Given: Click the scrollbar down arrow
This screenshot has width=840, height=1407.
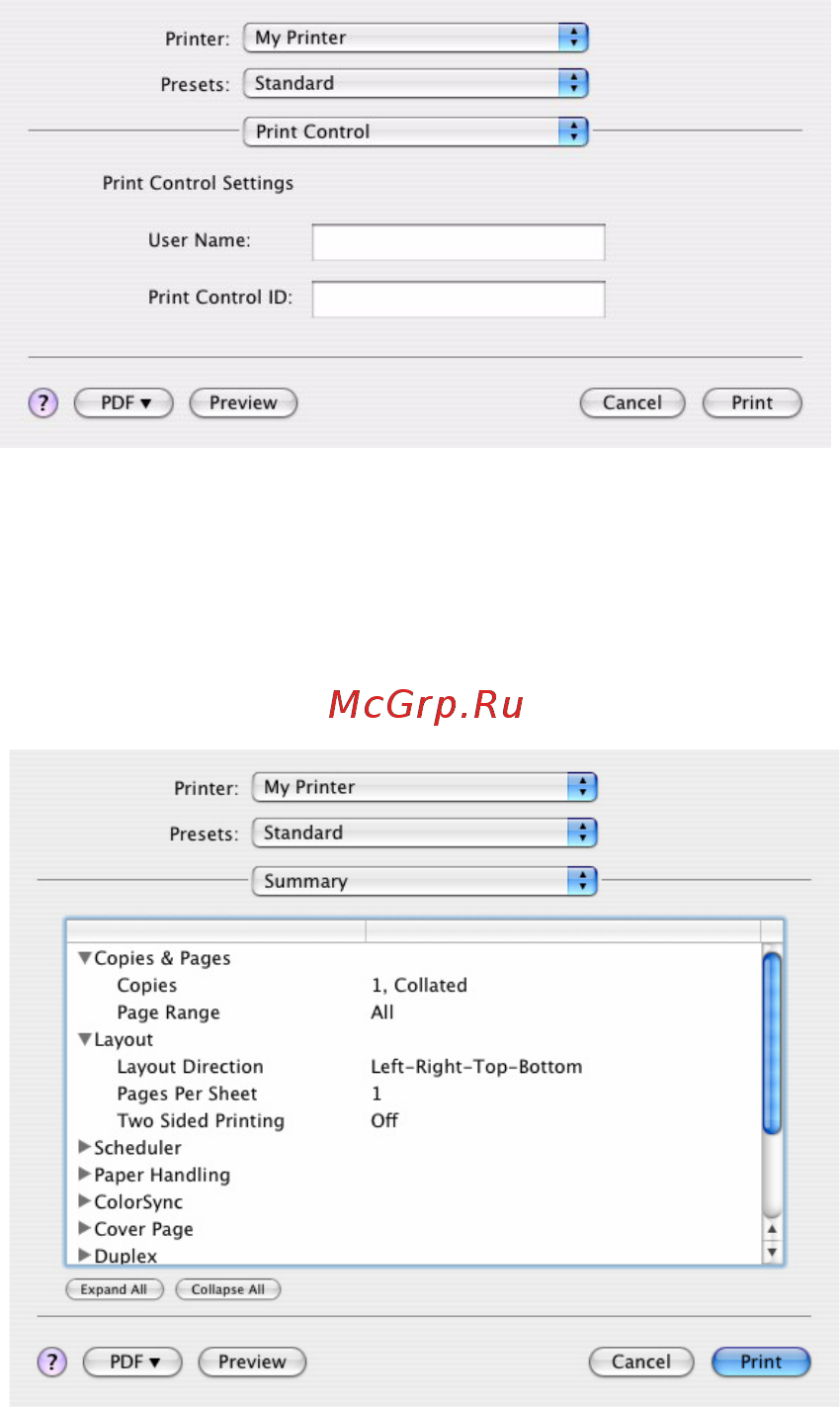Looking at the screenshot, I should click(x=773, y=1252).
